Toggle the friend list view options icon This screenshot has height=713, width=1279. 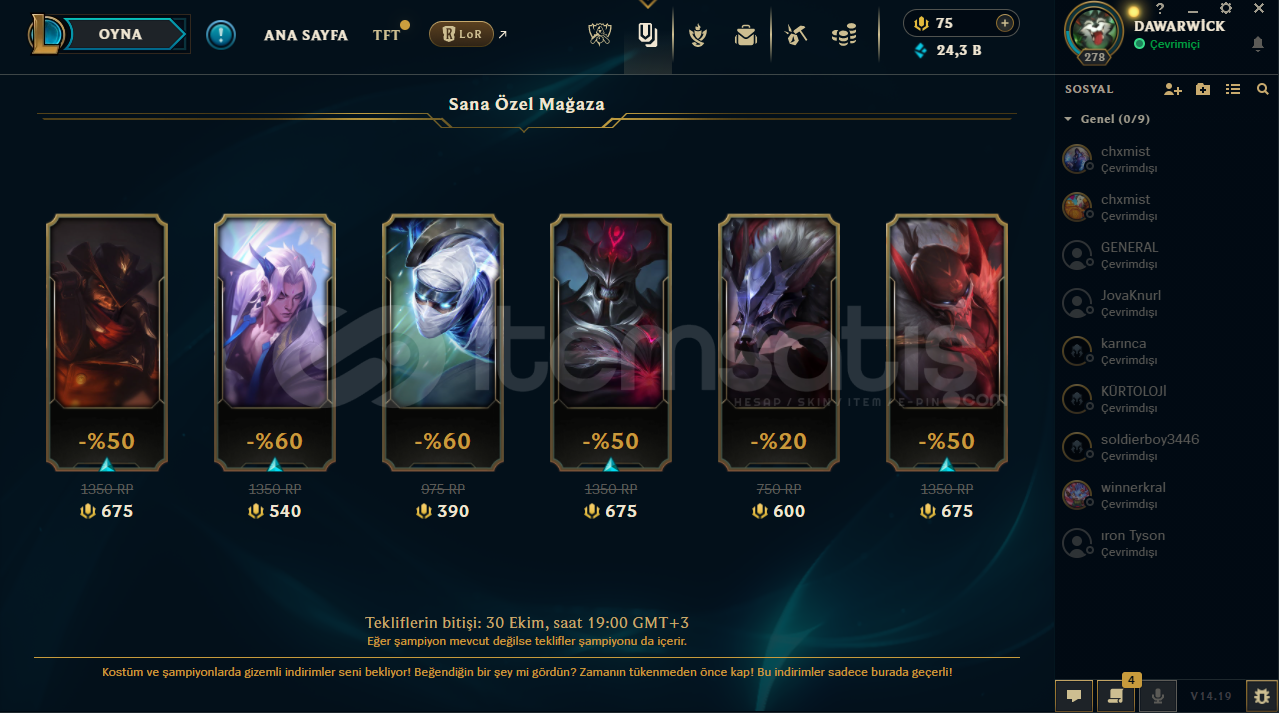point(1233,89)
